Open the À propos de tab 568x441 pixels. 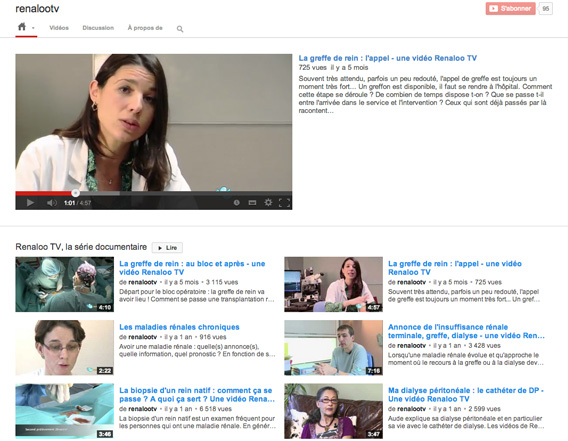pos(145,28)
